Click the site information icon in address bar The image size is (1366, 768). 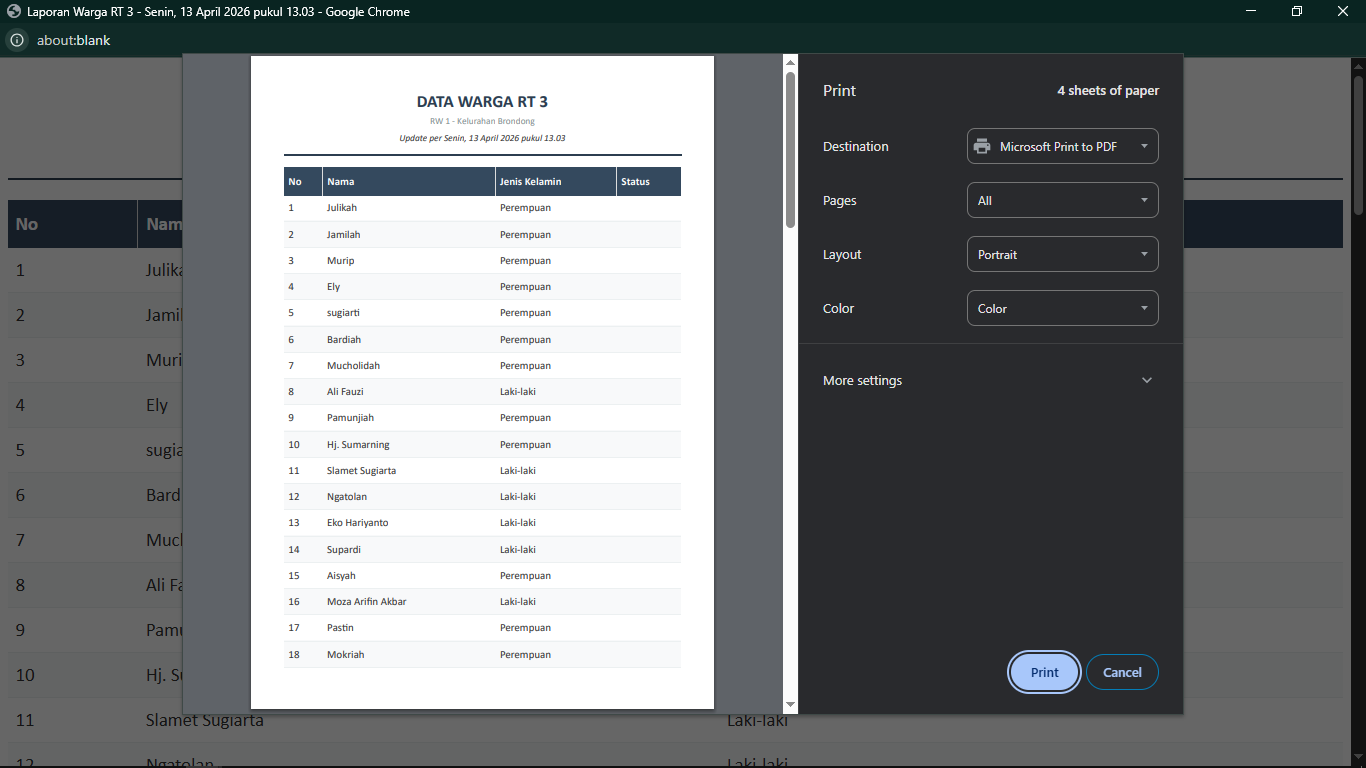pyautogui.click(x=16, y=41)
